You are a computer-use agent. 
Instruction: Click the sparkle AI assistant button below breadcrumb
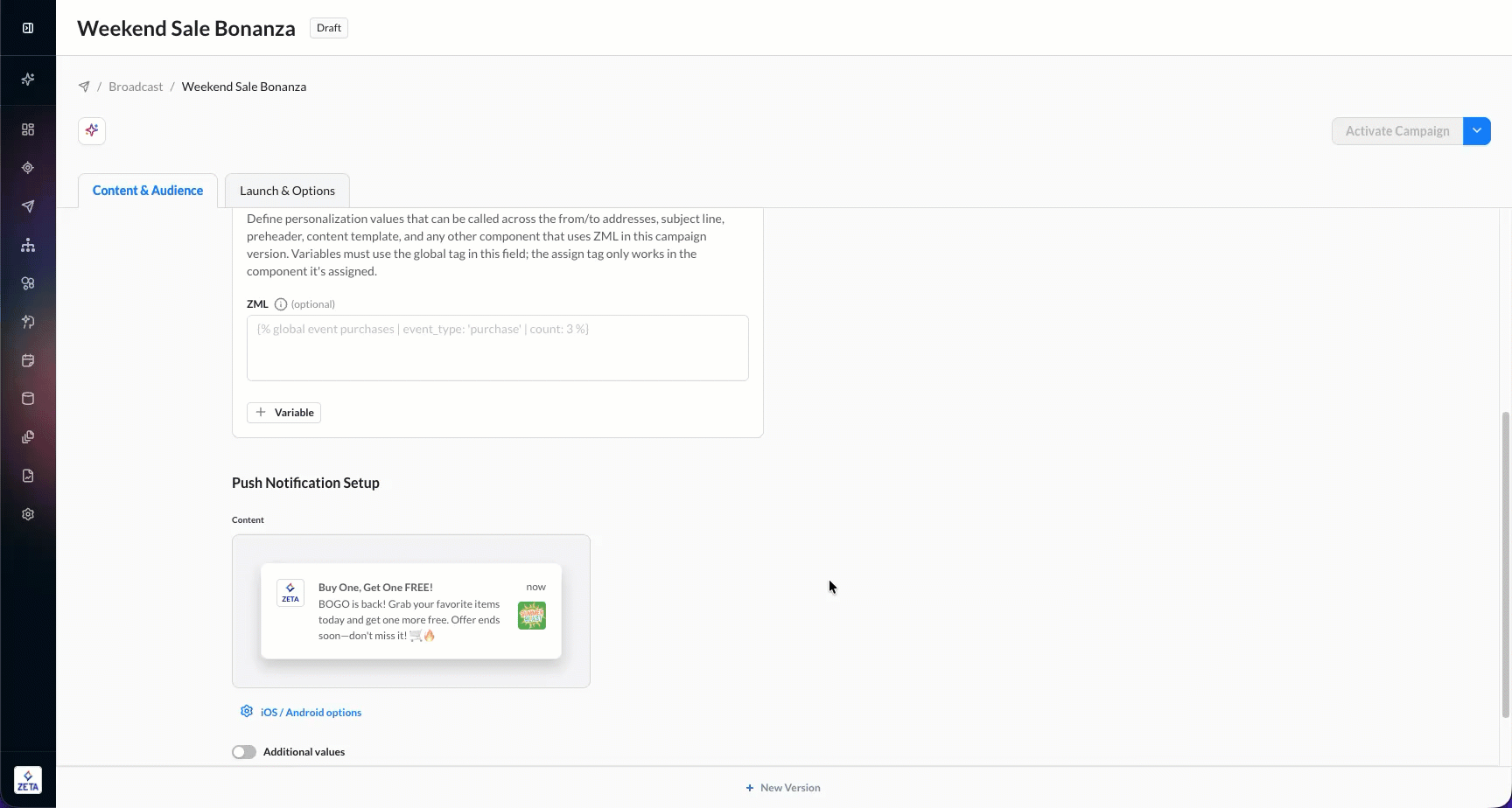tap(92, 131)
